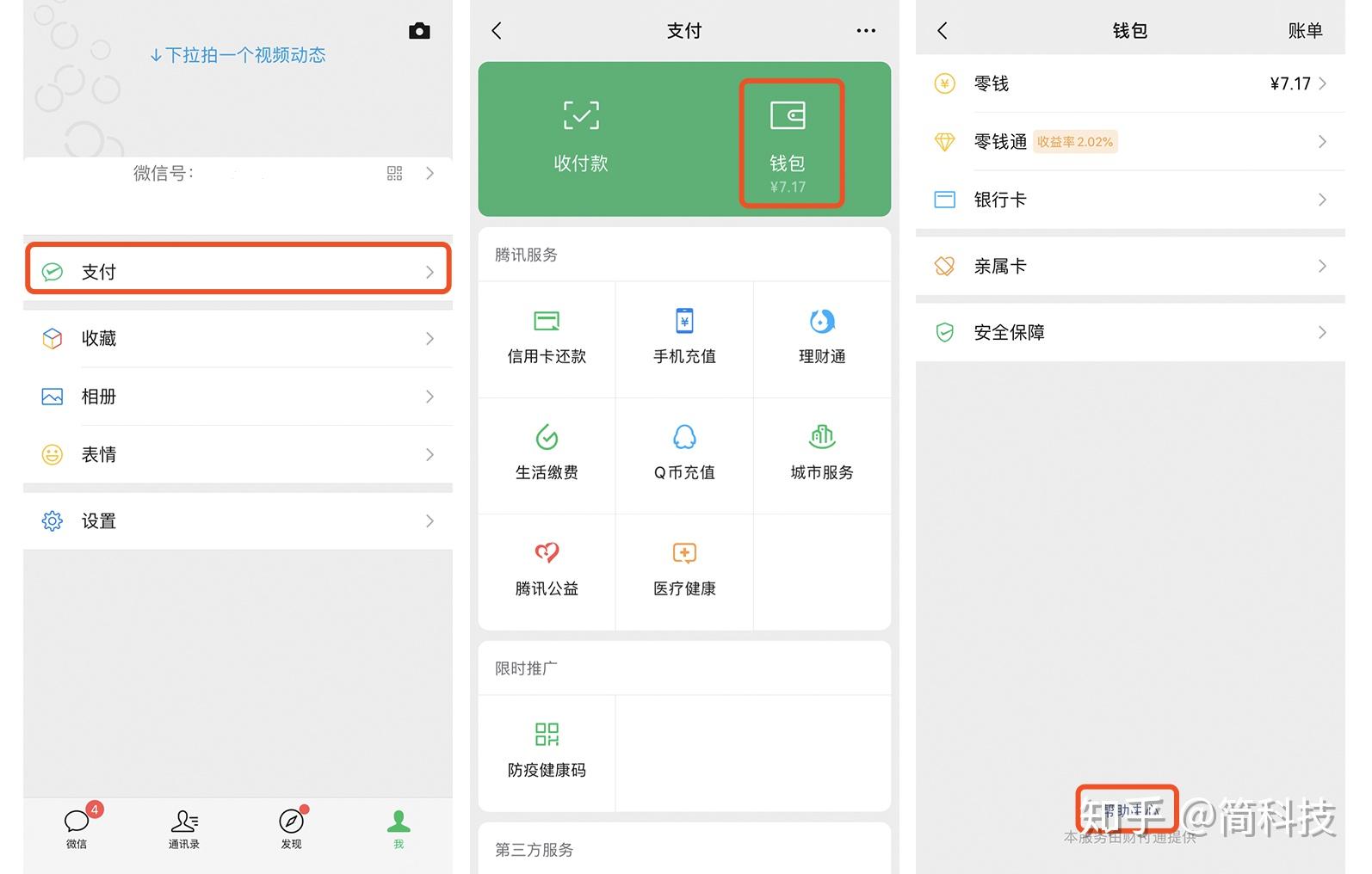Click the 安全保障 shield icon
This screenshot has height=874, width=1372.
(945, 332)
